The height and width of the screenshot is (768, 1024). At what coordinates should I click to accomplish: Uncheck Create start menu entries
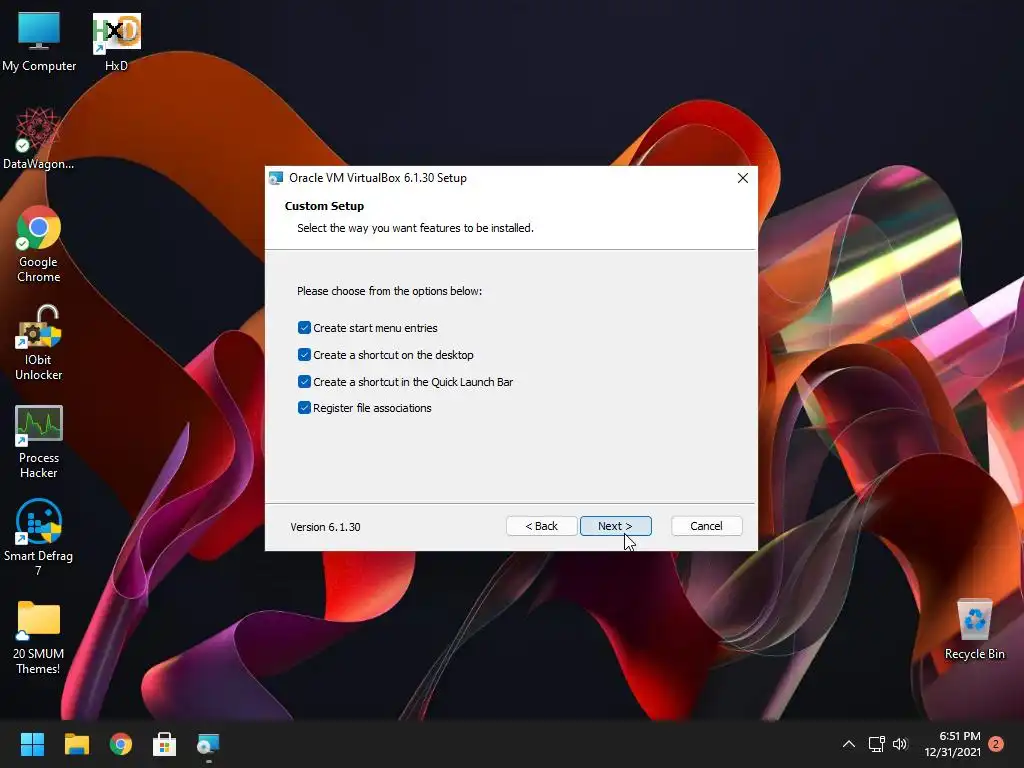tap(304, 328)
